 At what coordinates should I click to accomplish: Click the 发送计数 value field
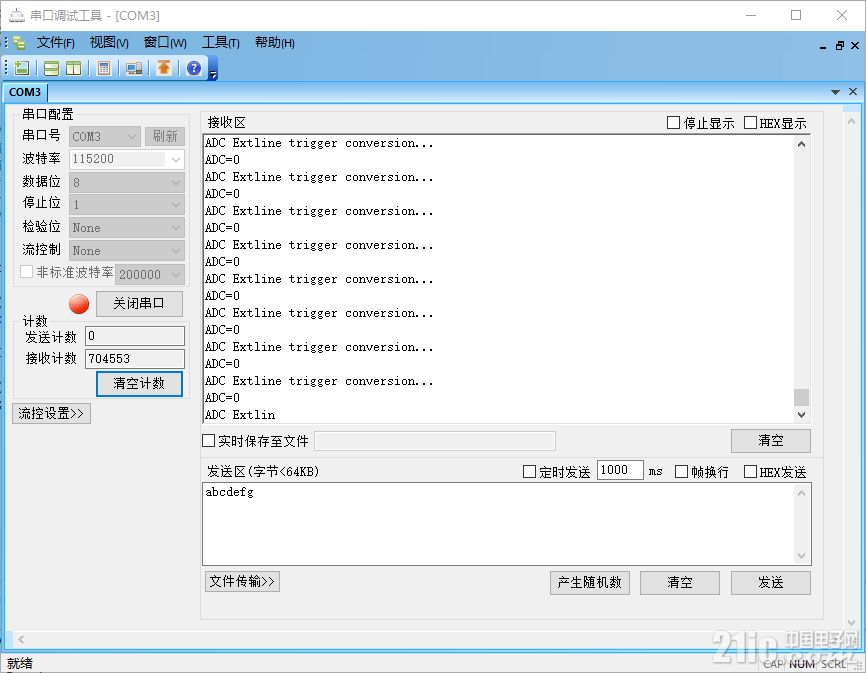click(135, 336)
